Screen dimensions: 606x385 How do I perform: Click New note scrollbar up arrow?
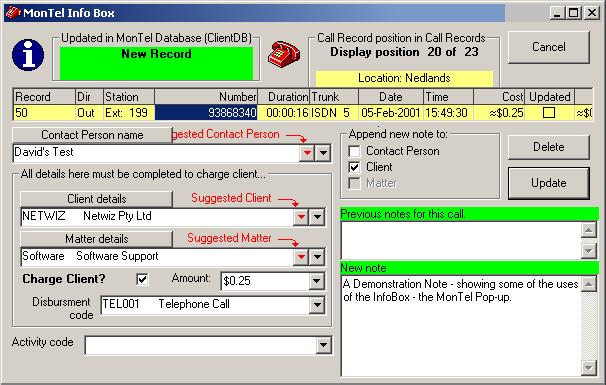(x=589, y=285)
